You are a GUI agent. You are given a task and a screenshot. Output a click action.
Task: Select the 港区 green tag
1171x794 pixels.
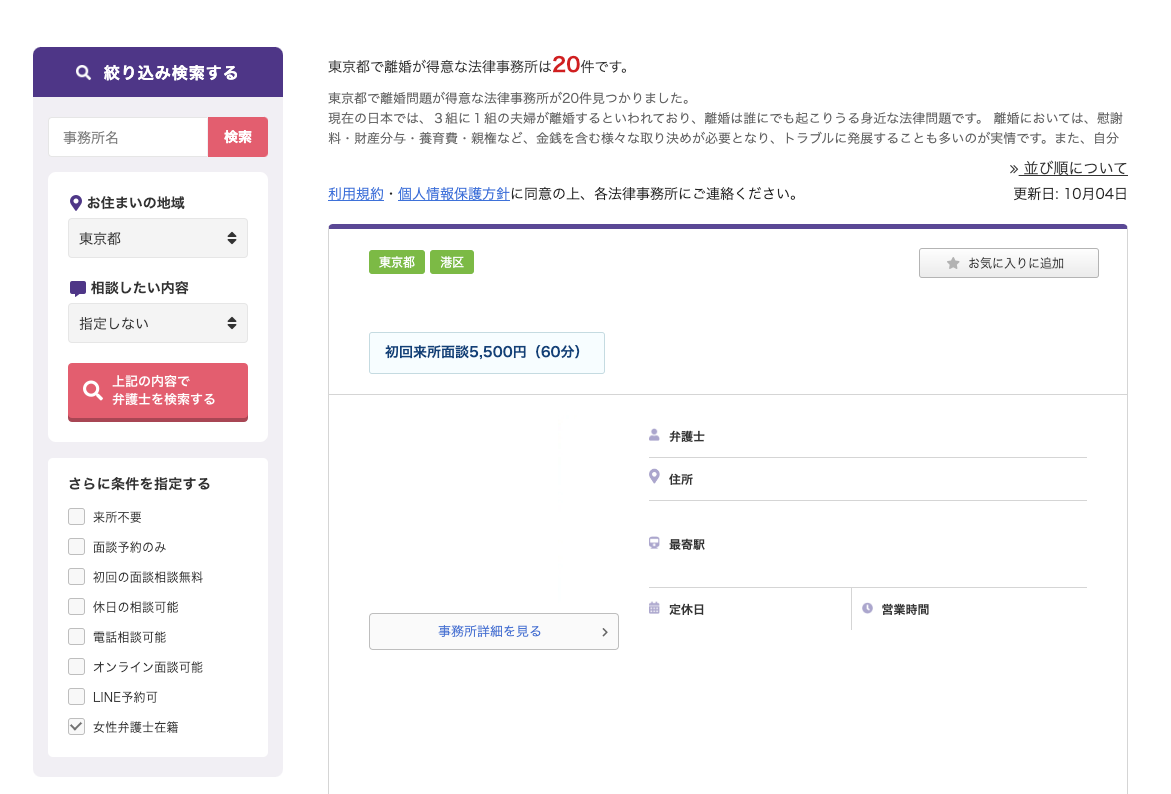coord(452,261)
